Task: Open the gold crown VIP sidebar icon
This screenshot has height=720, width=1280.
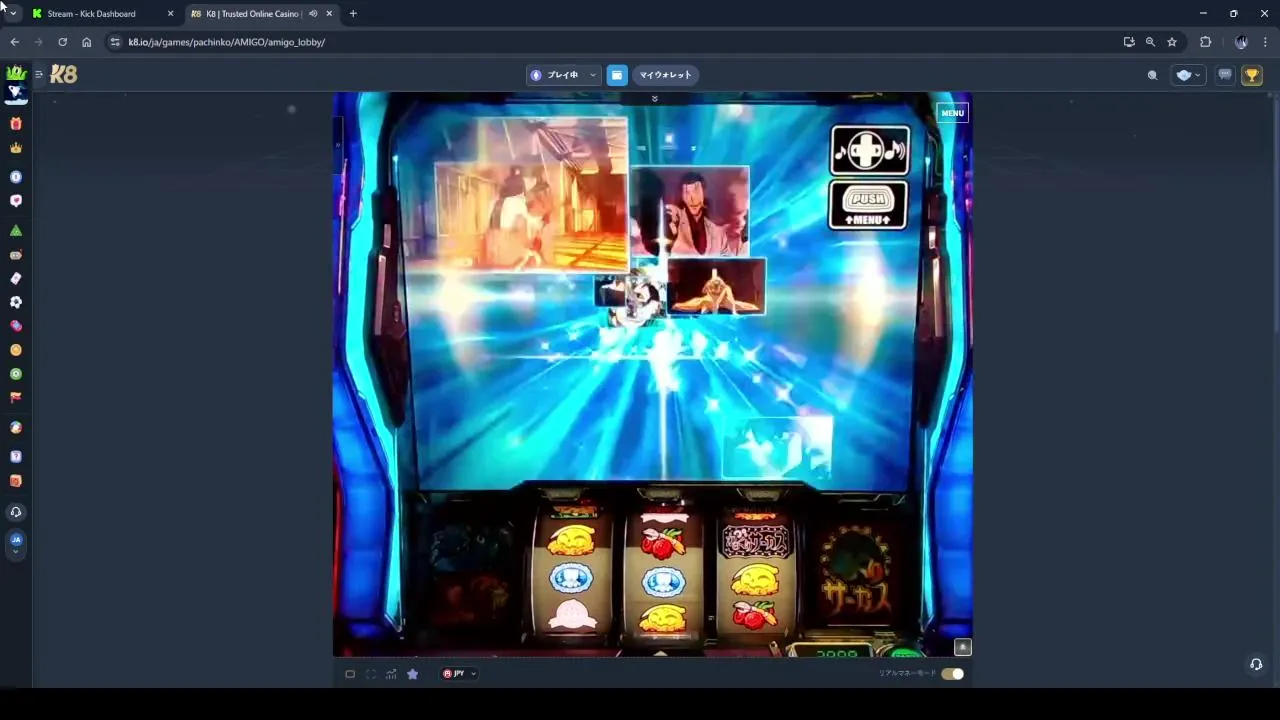Action: point(15,148)
